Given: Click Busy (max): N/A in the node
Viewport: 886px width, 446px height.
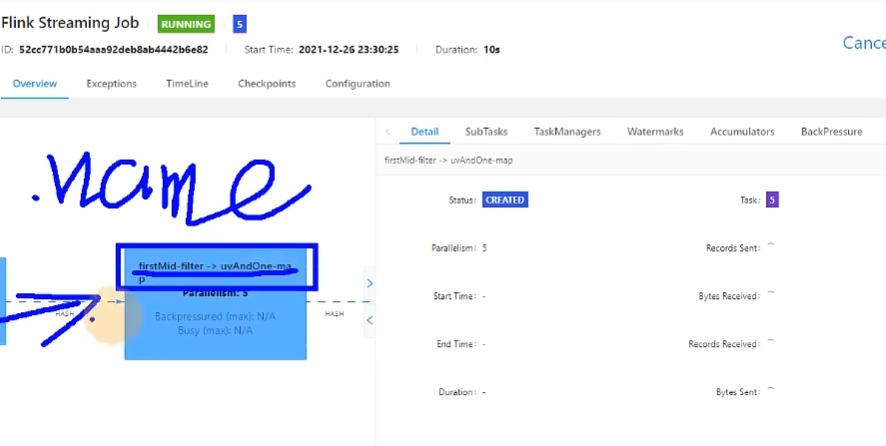Looking at the screenshot, I should click(215, 330).
